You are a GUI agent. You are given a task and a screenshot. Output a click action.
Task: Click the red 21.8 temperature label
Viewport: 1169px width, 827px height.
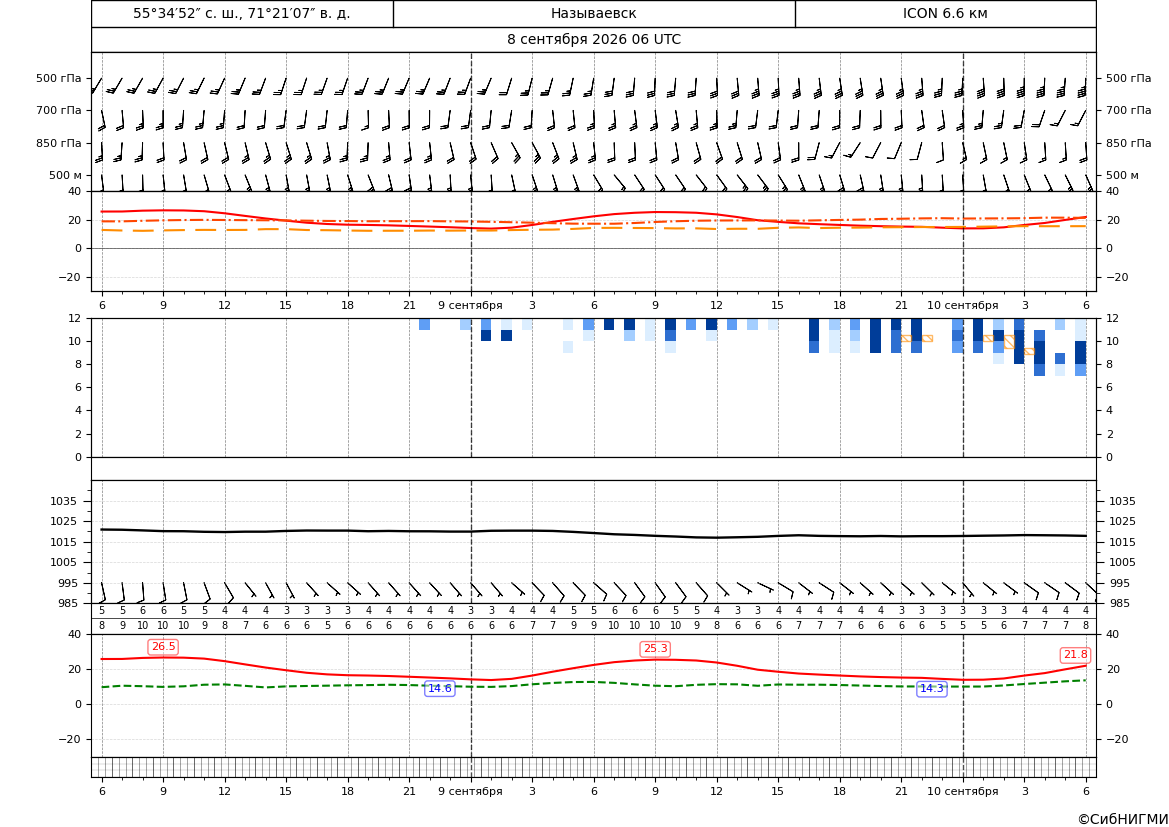point(1075,655)
